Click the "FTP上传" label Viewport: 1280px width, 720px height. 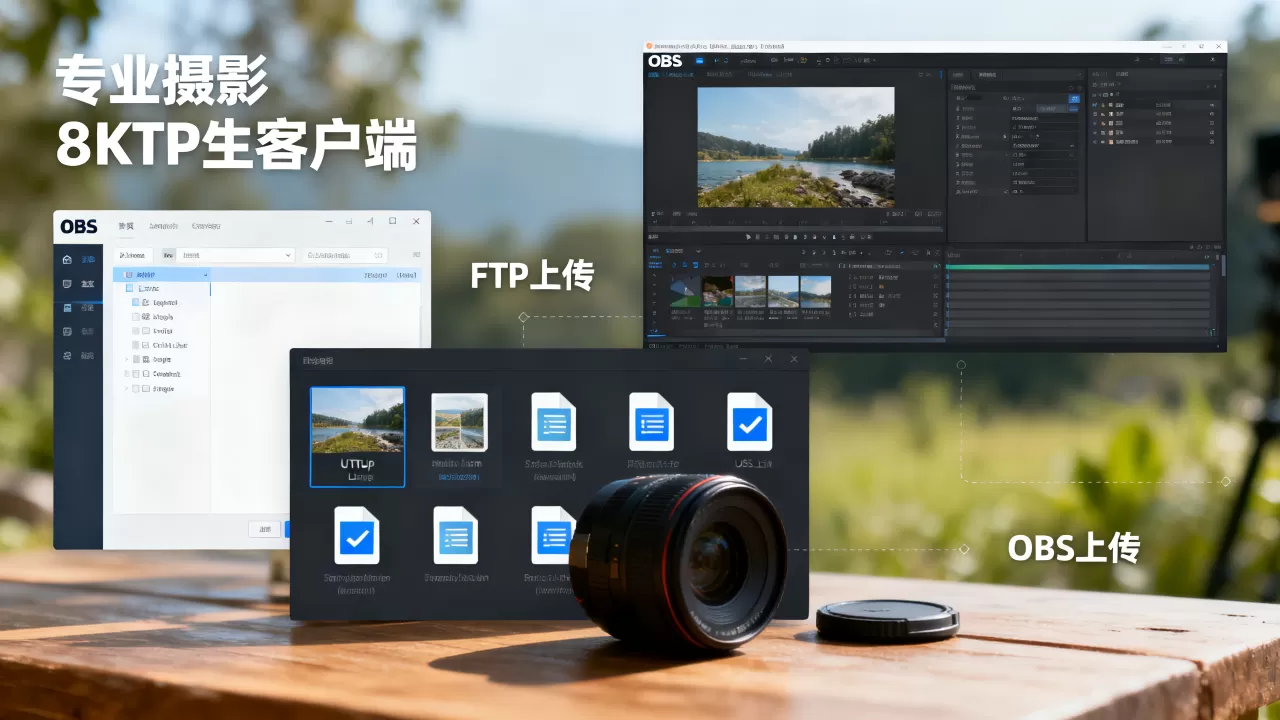coord(532,275)
